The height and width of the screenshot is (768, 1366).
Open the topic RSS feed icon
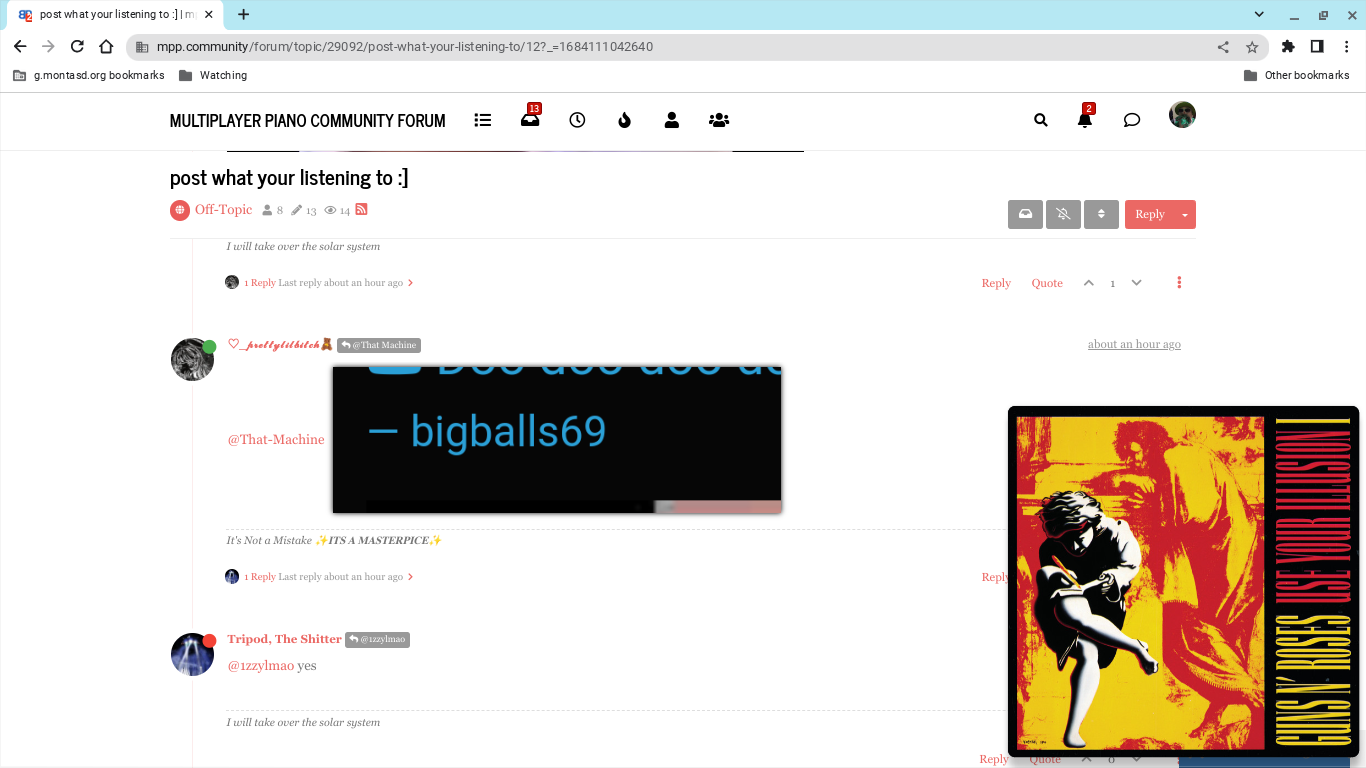point(362,209)
